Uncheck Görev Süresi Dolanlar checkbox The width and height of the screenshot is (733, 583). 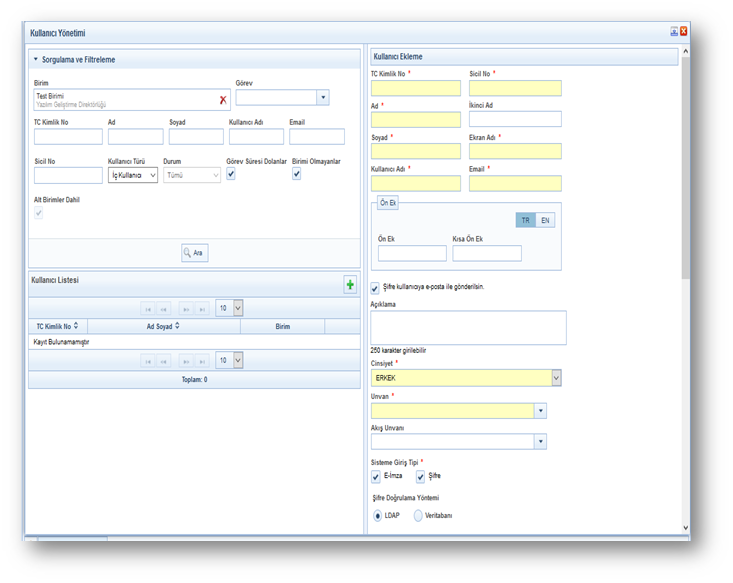point(231,174)
